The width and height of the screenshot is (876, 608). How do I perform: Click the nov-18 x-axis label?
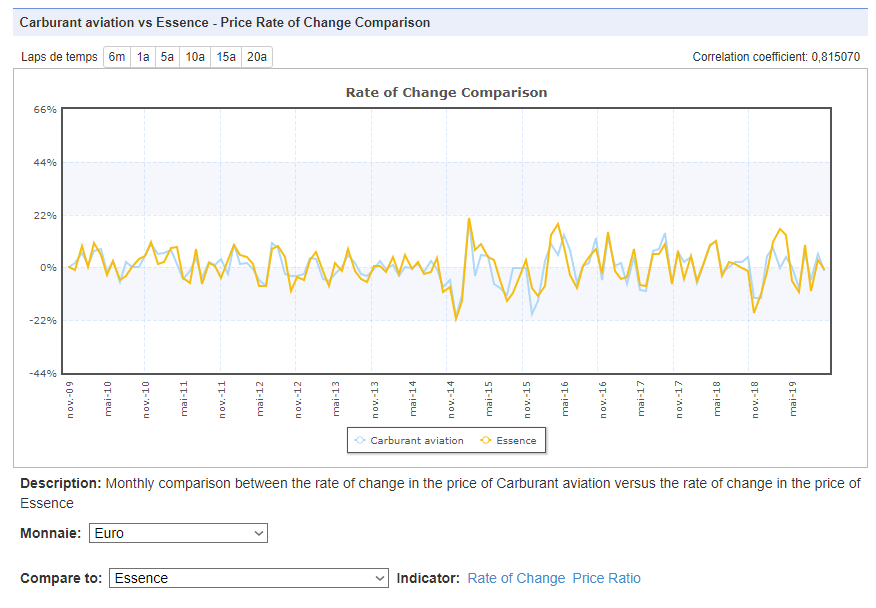(755, 400)
